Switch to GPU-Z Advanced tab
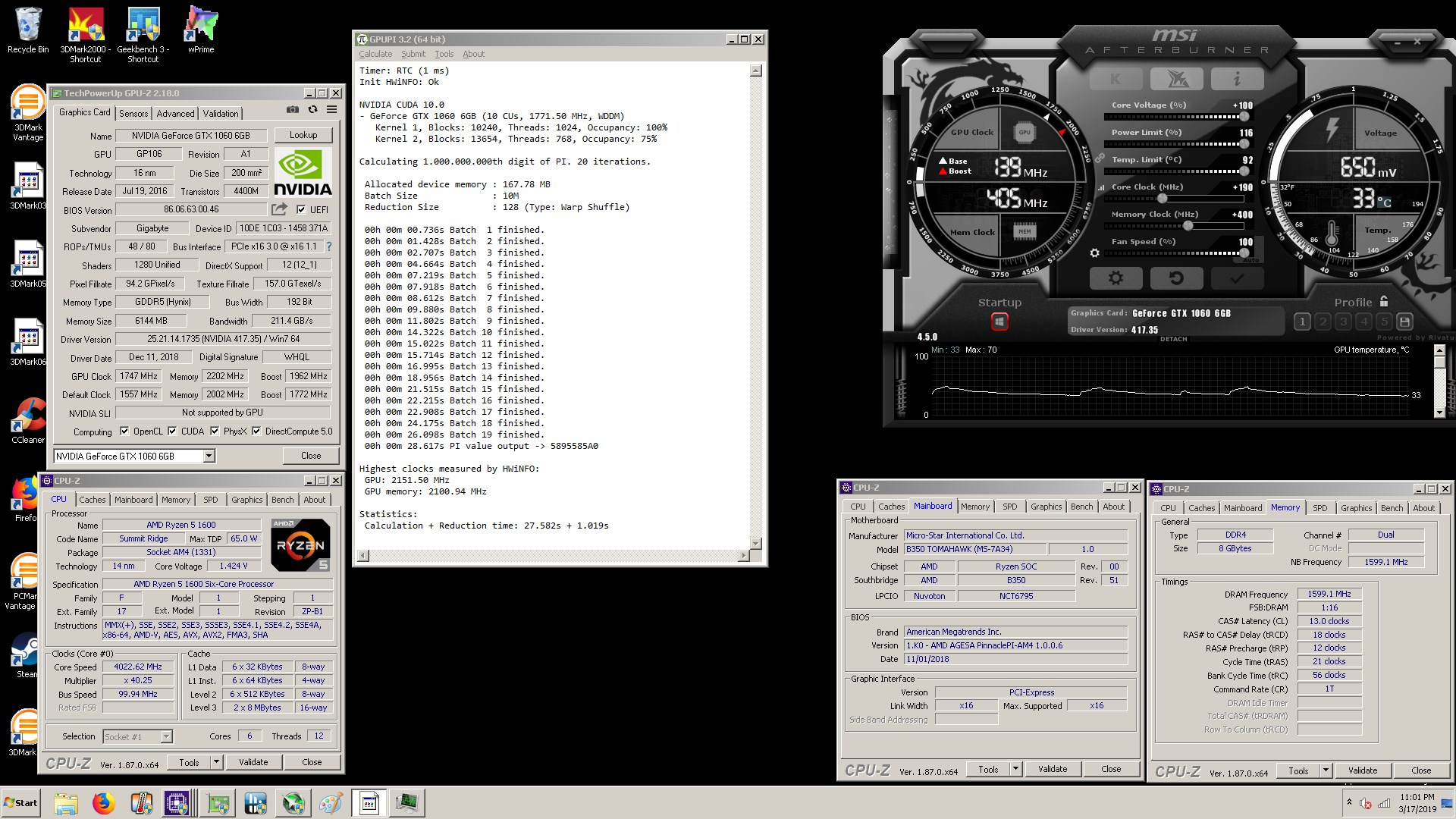This screenshot has height=819, width=1456. 175,114
